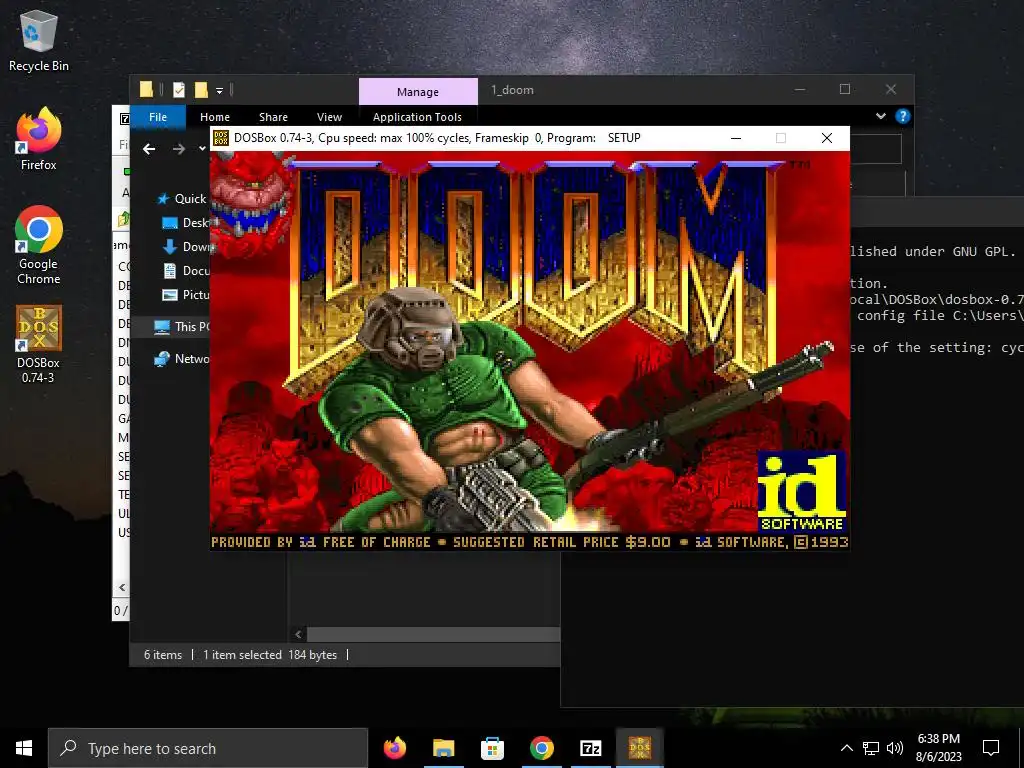
Task: Close the 1_doom Explorer window
Action: (x=891, y=89)
